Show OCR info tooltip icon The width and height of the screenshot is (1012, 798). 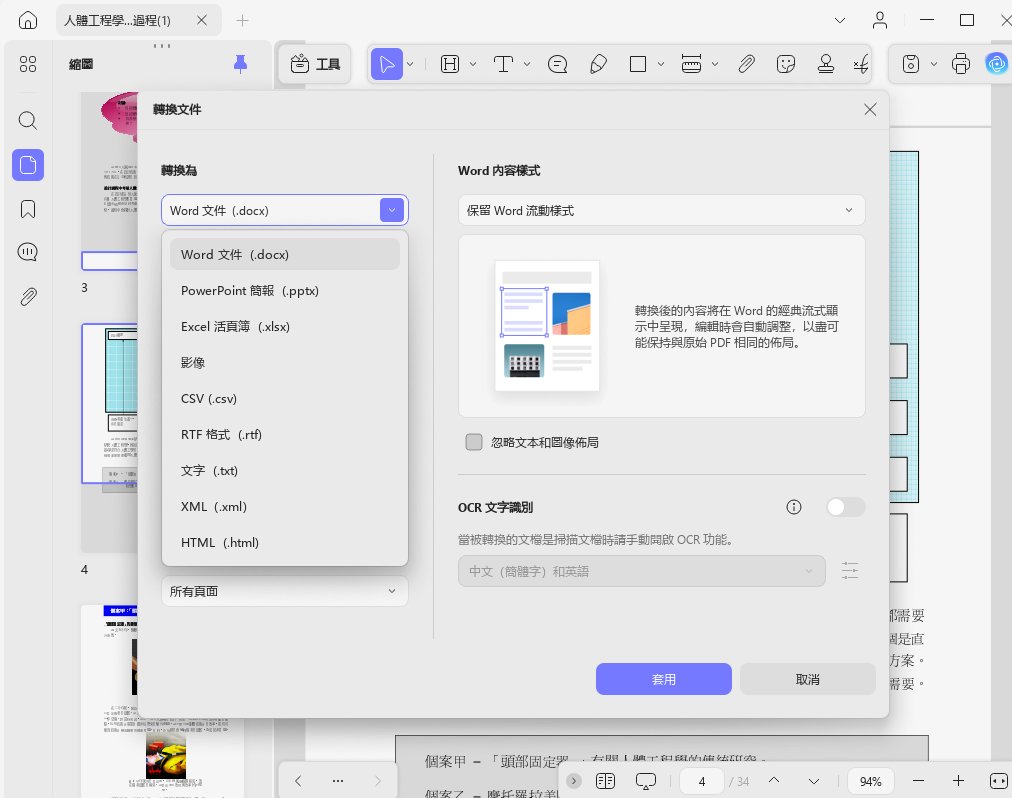(794, 507)
